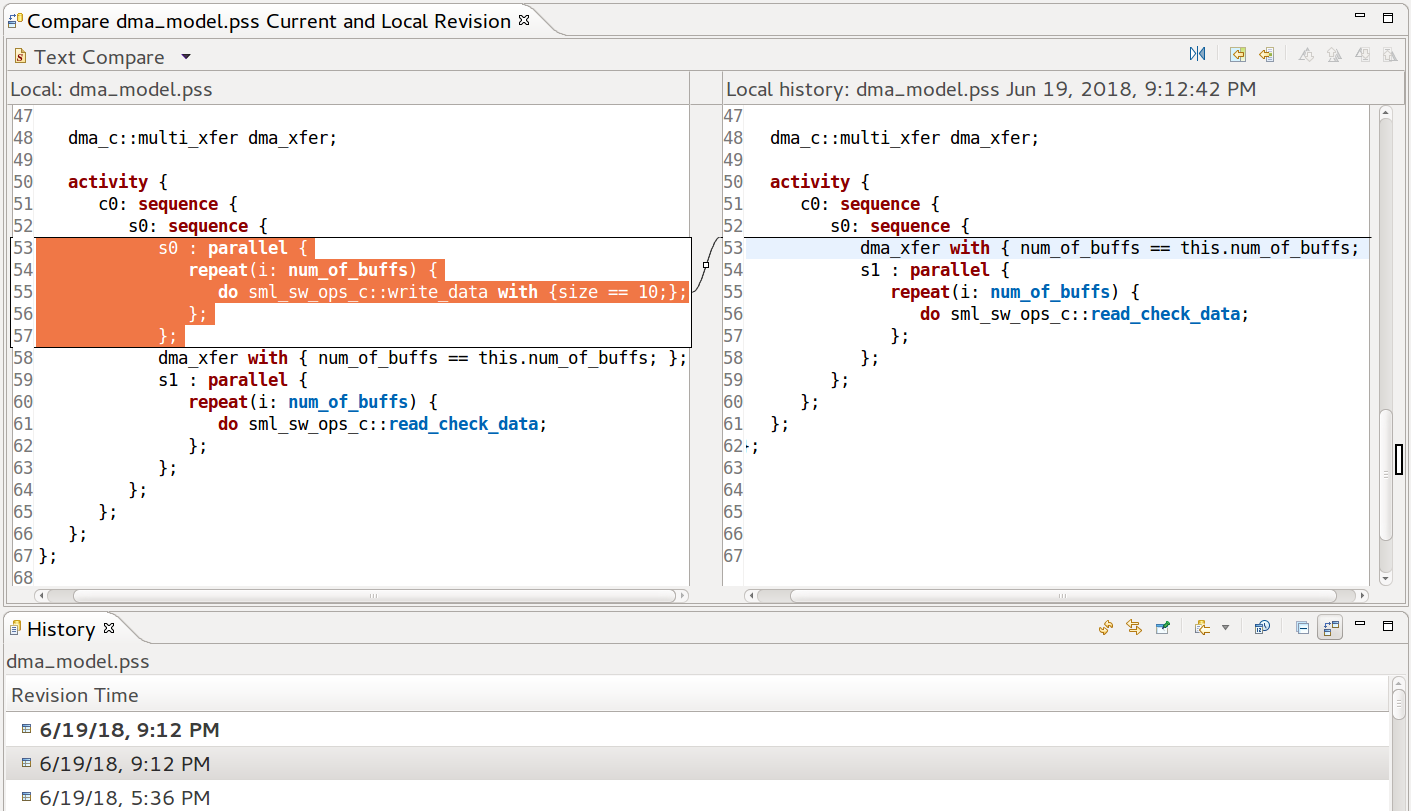Select the 6/19/18, 5:36 PM revision
The image size is (1411, 811).
tap(124, 797)
